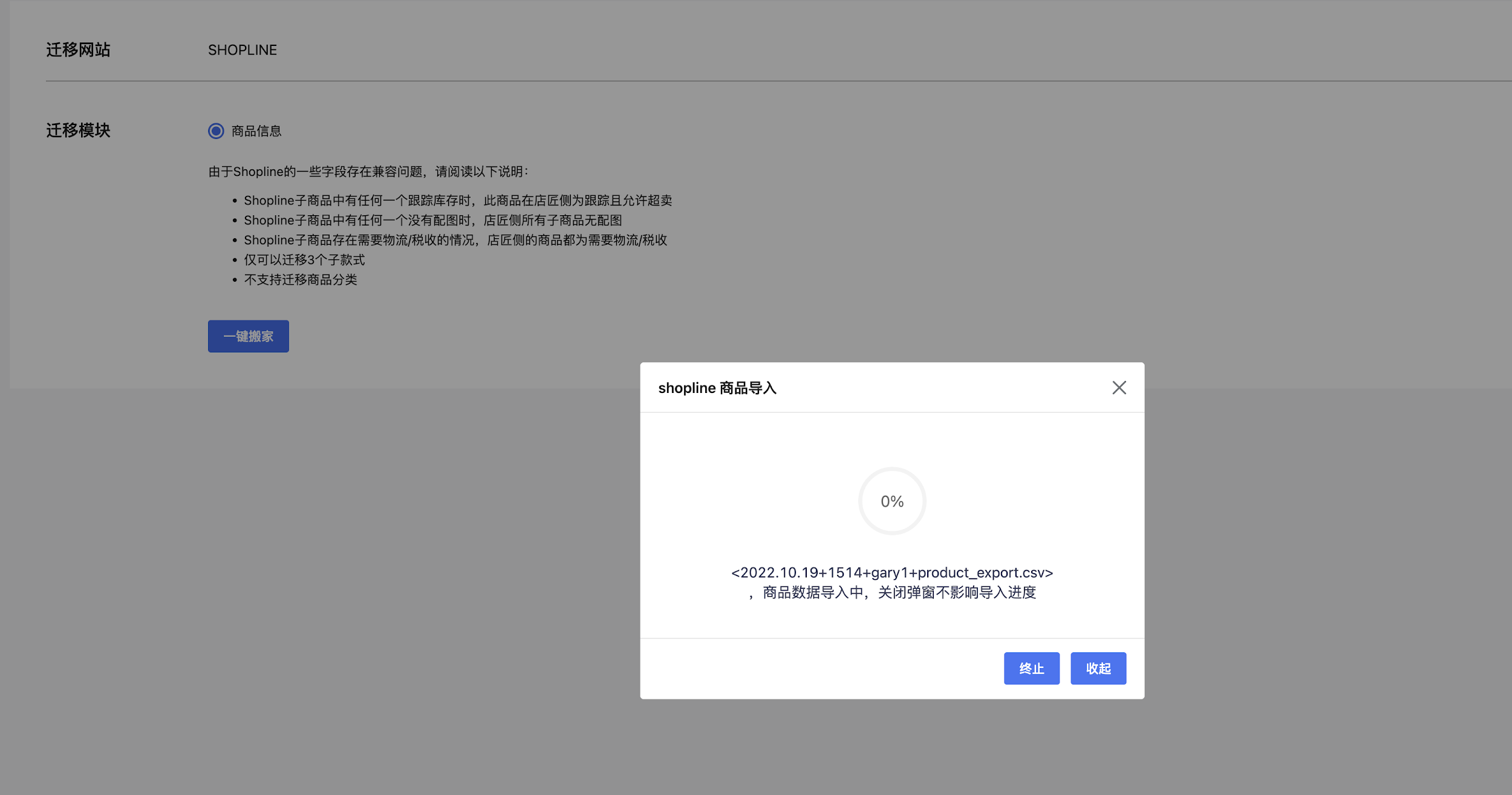The image size is (1512, 795).
Task: Click the 迁移模块 section label
Action: (78, 131)
